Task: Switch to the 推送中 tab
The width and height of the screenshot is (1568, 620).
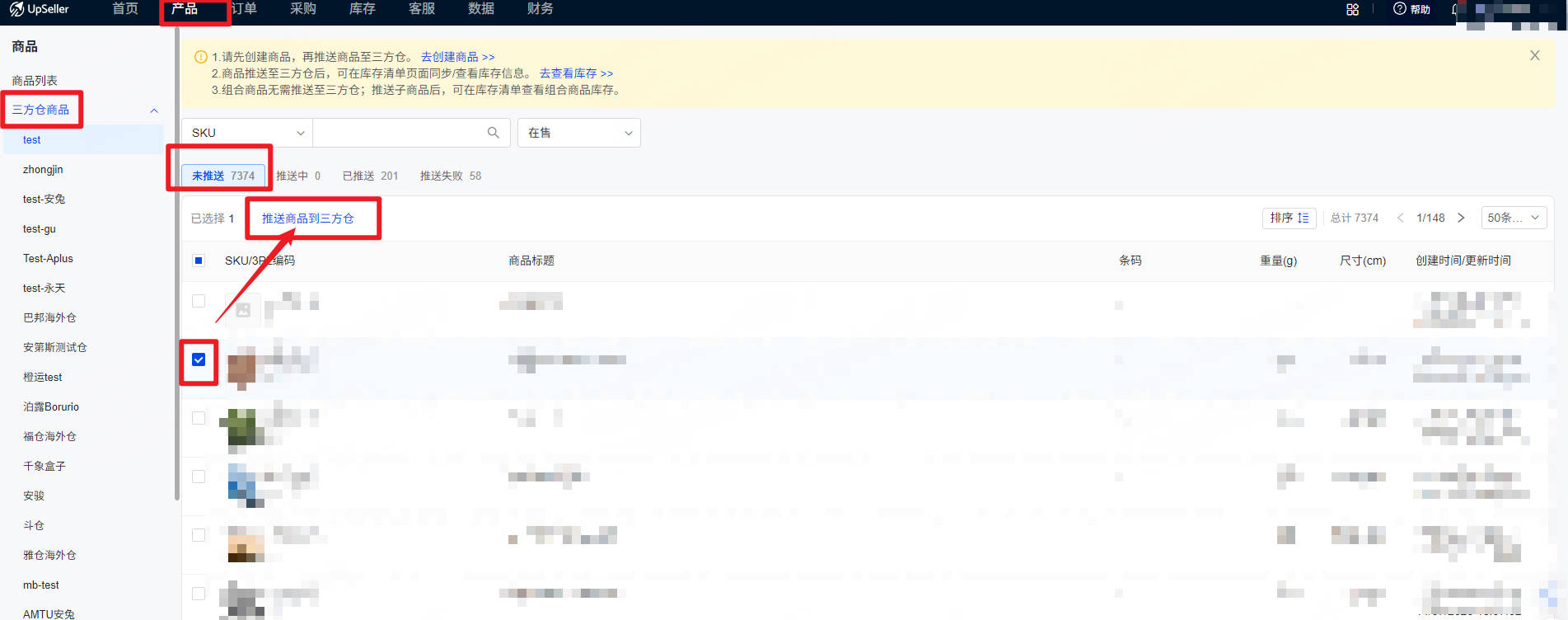Action: tap(298, 176)
